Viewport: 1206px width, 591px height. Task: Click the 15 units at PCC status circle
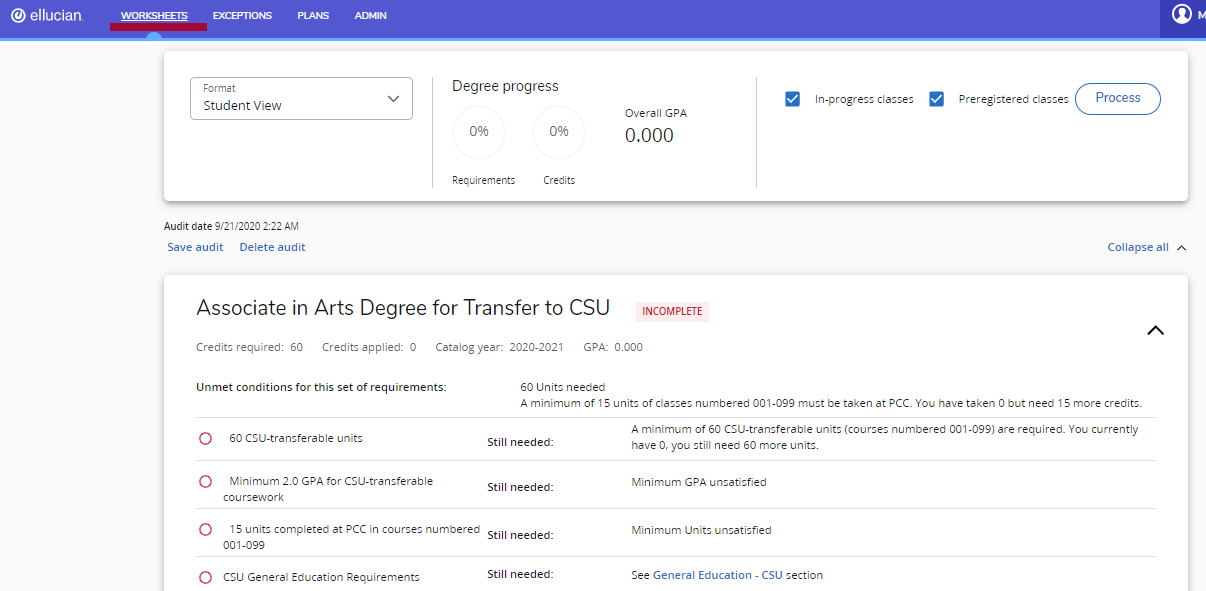[206, 529]
